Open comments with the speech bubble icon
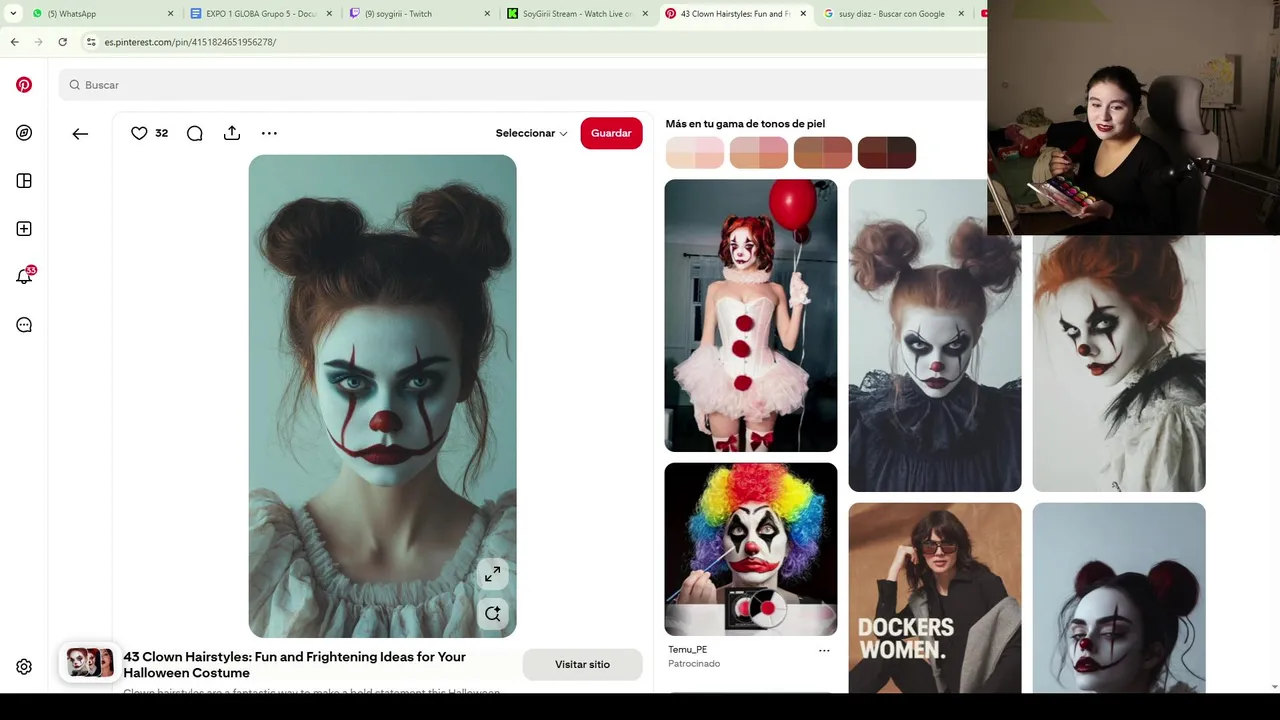 (x=195, y=133)
